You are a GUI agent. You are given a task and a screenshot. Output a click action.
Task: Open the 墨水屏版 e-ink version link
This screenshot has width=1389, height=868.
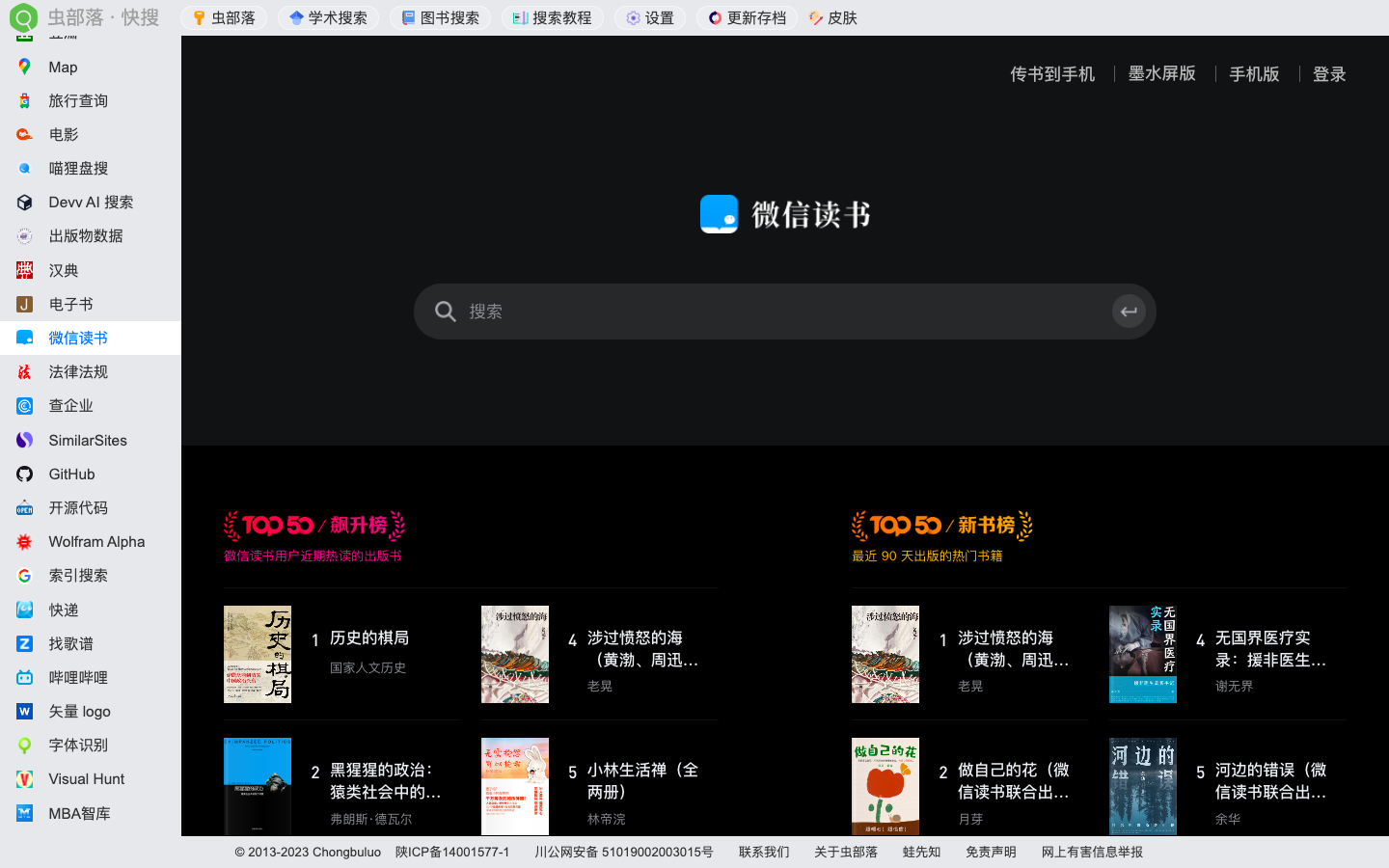coord(1161,73)
